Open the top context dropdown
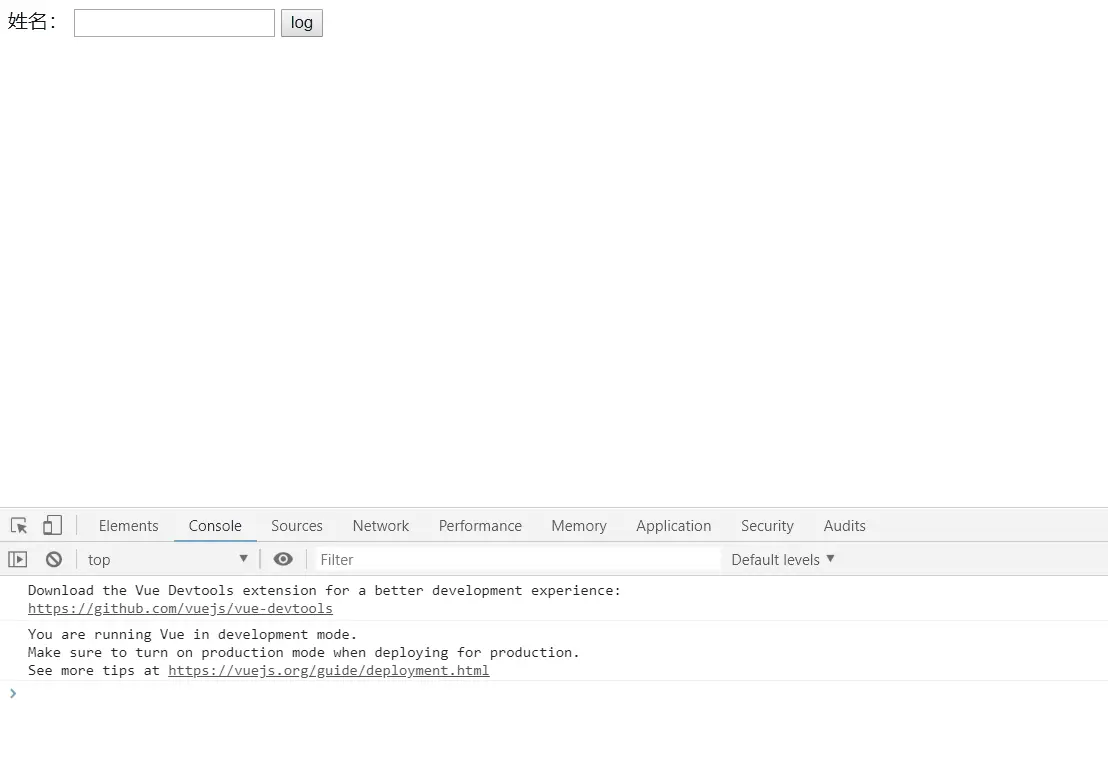Viewport: 1108px width, 773px height. 167,560
